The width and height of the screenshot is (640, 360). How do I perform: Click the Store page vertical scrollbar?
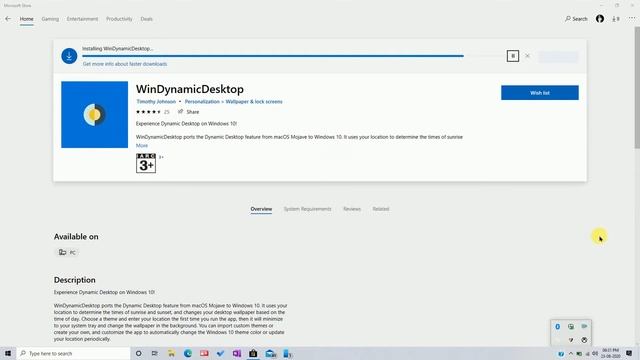pos(637,88)
